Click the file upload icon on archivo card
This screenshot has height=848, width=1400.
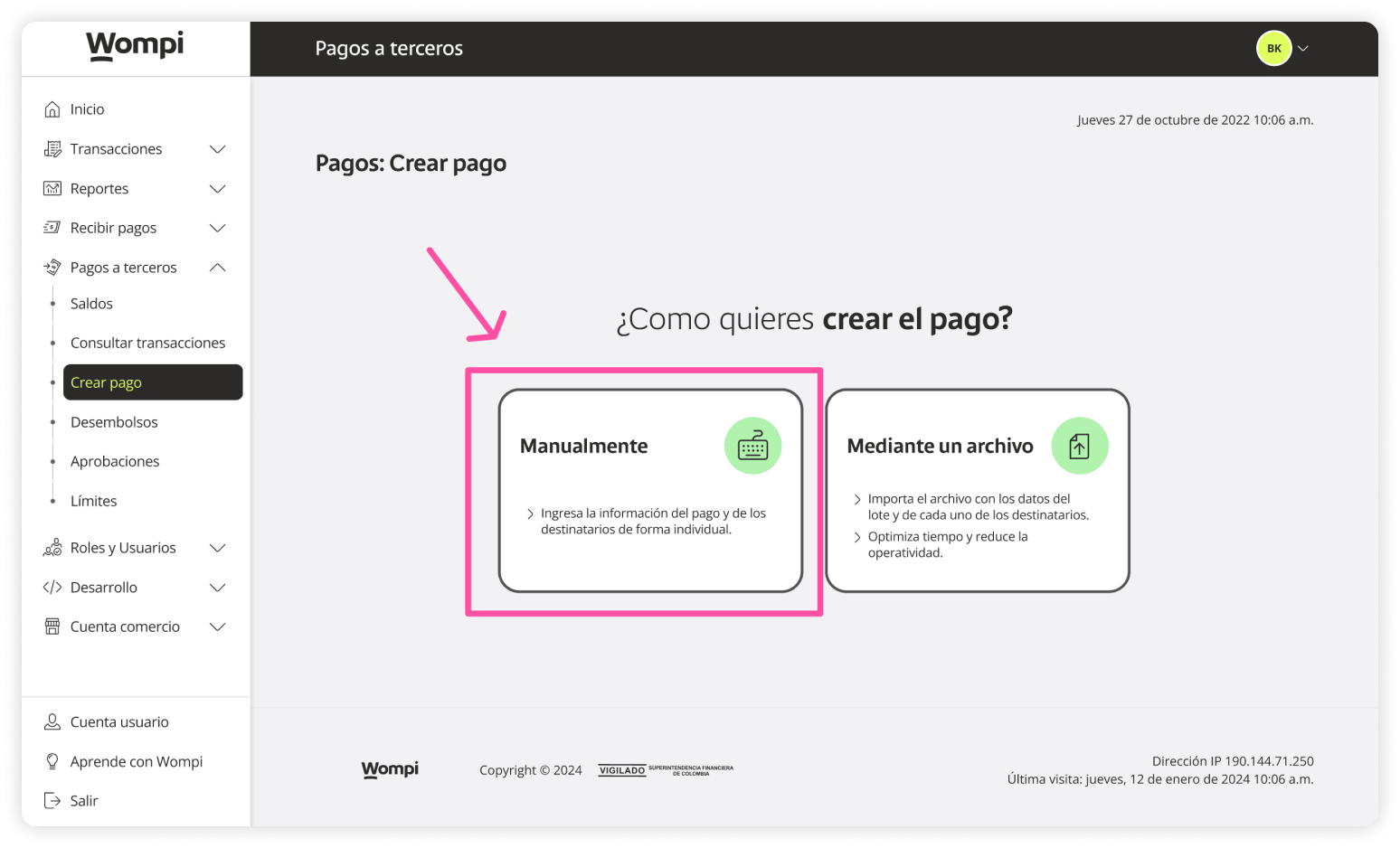(x=1079, y=446)
